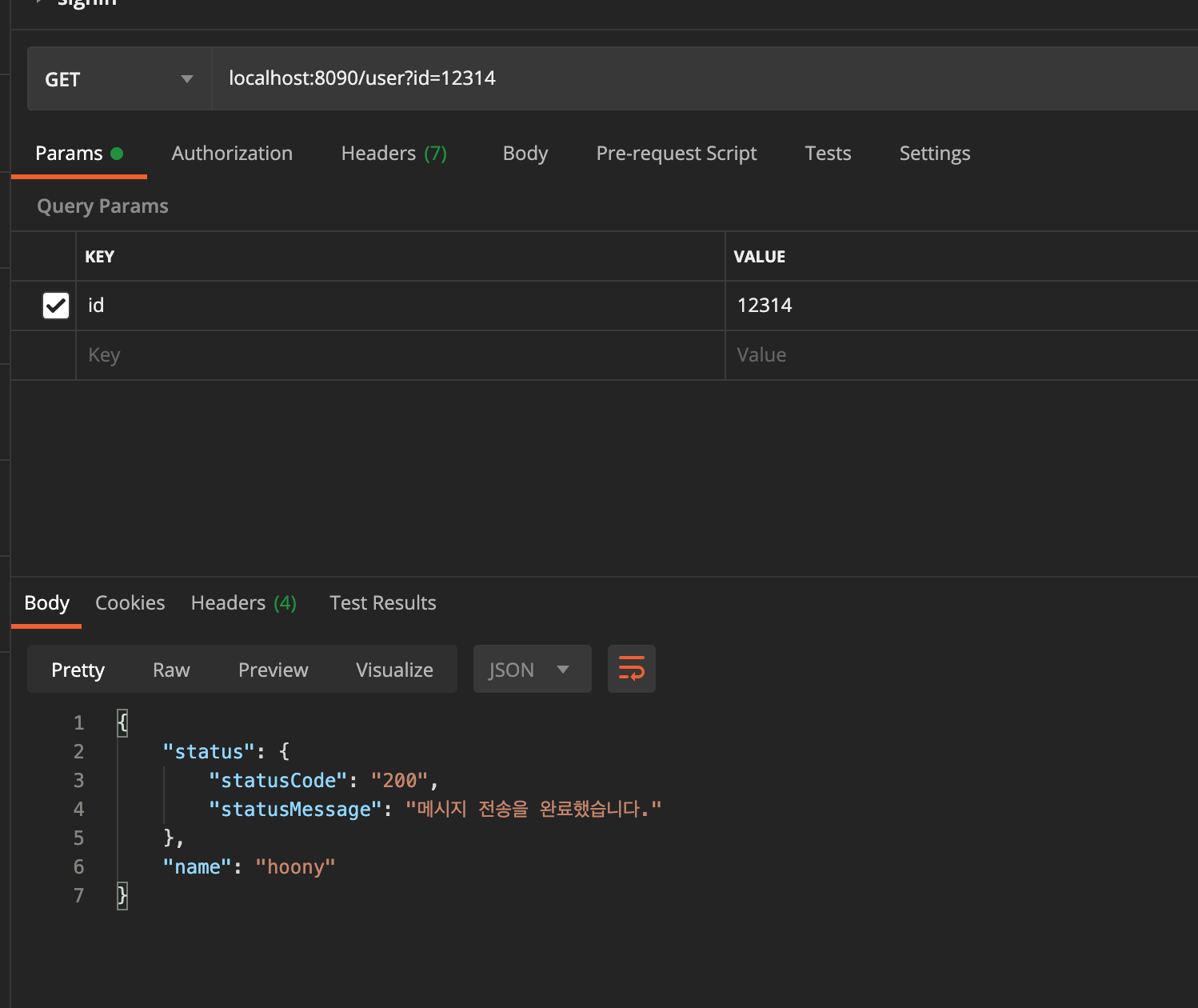
Task: Open the request Headers (7) tab
Action: point(394,154)
